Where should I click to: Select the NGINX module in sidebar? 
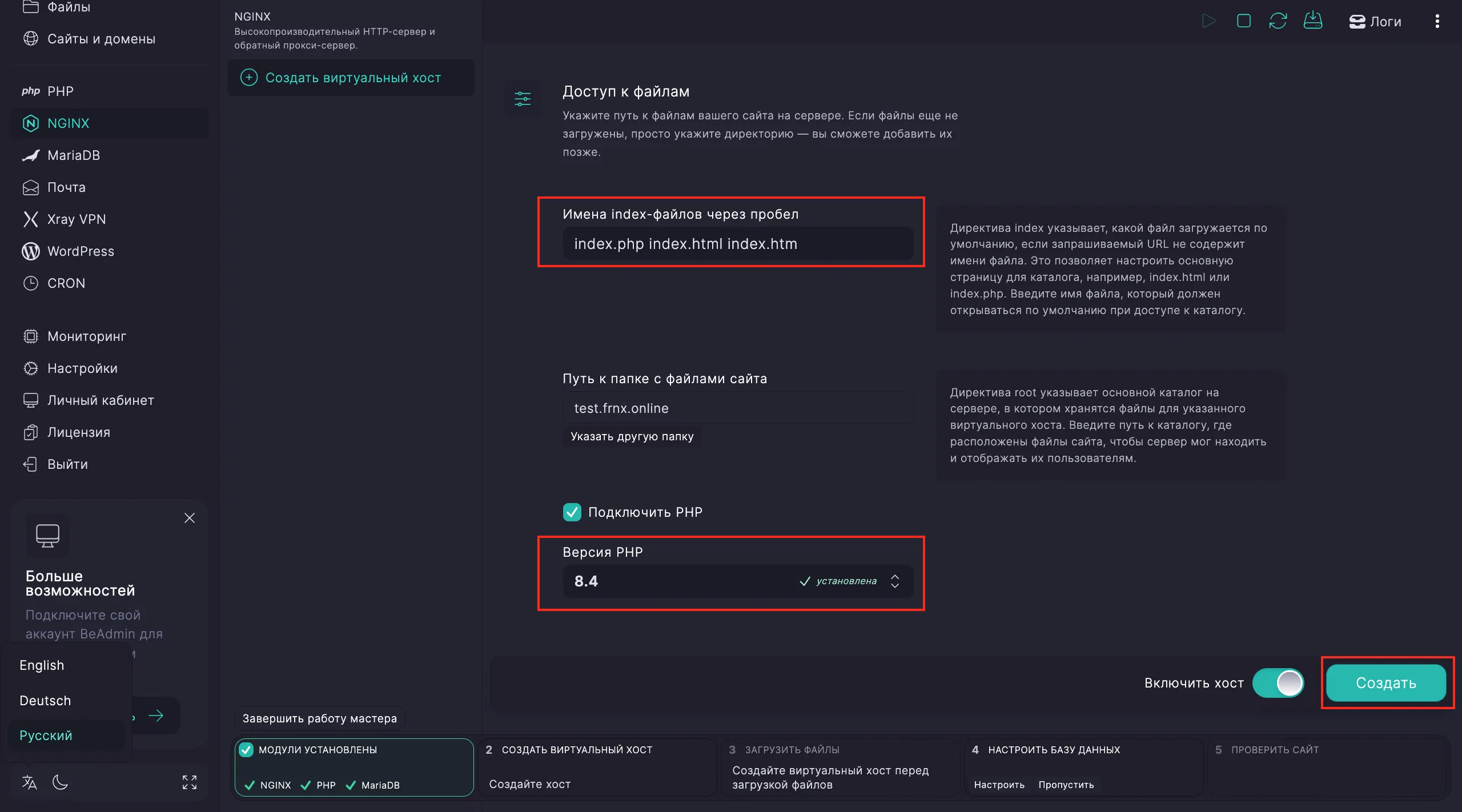pyautogui.click(x=68, y=123)
